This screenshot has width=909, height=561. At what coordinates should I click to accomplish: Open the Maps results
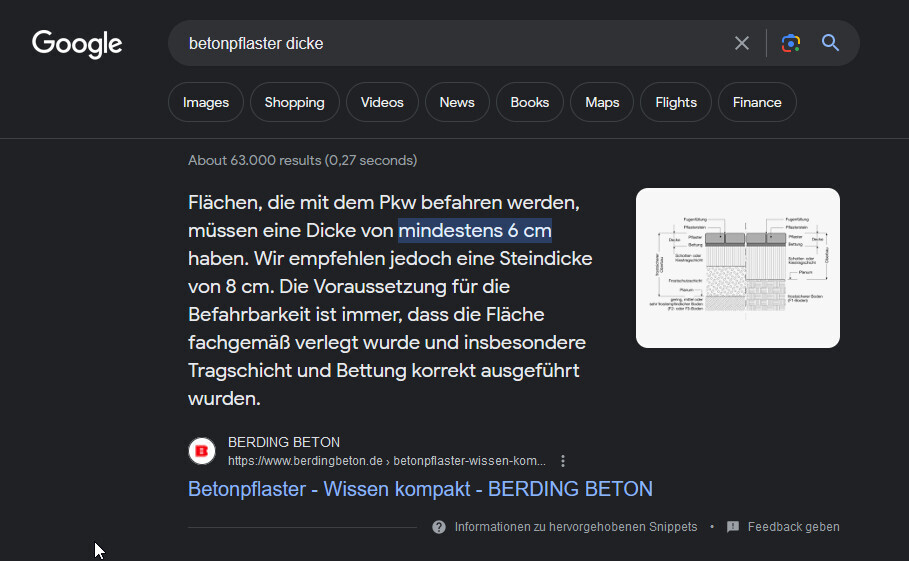(x=602, y=102)
